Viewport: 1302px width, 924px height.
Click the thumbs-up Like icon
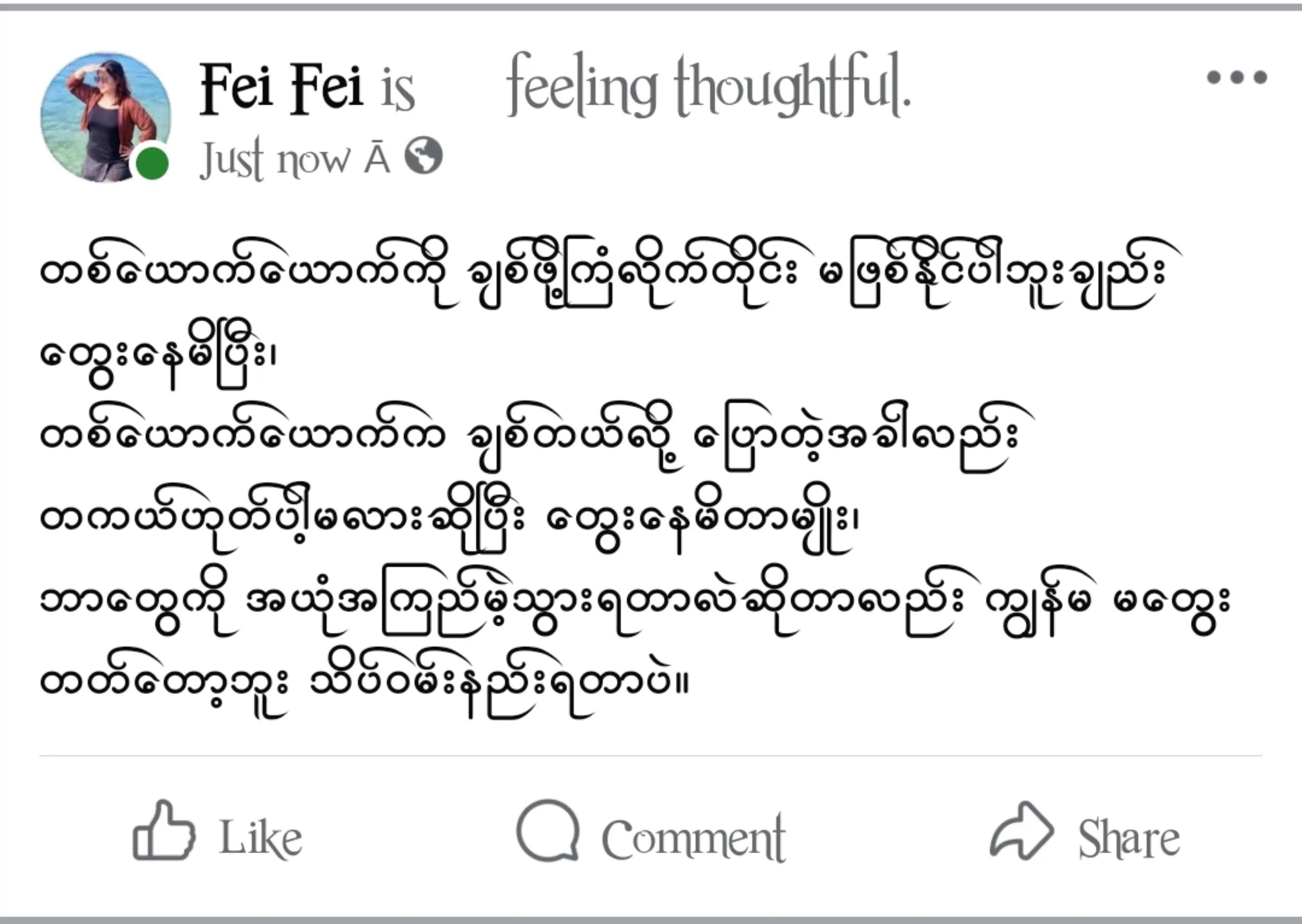pos(164,830)
